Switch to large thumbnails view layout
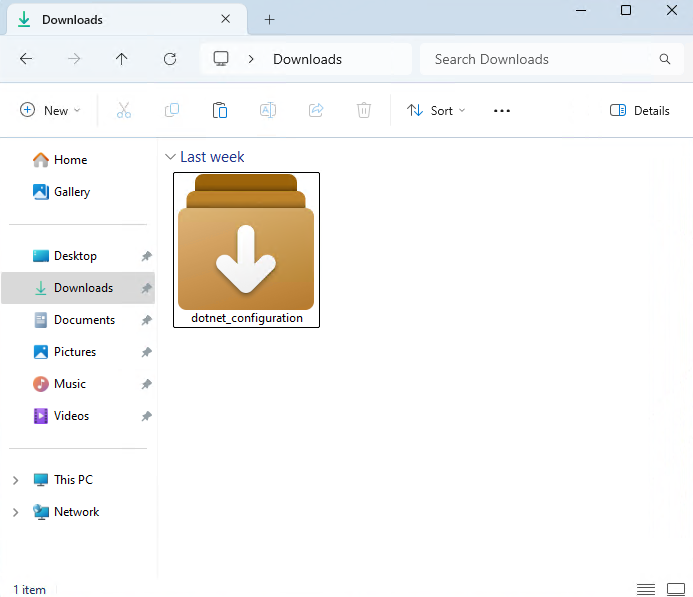The height and width of the screenshot is (597, 693). (676, 589)
